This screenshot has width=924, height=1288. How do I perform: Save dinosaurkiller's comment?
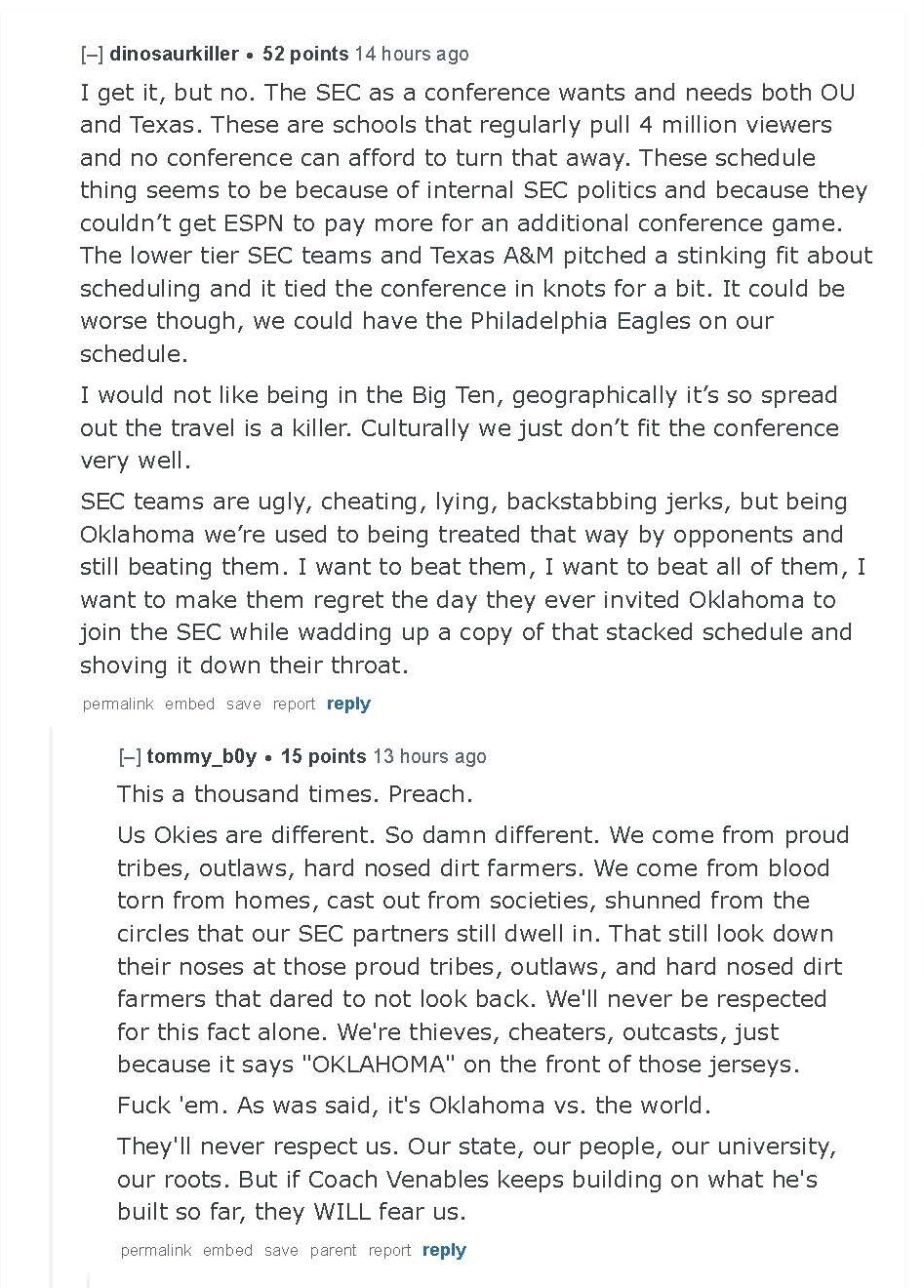(243, 704)
